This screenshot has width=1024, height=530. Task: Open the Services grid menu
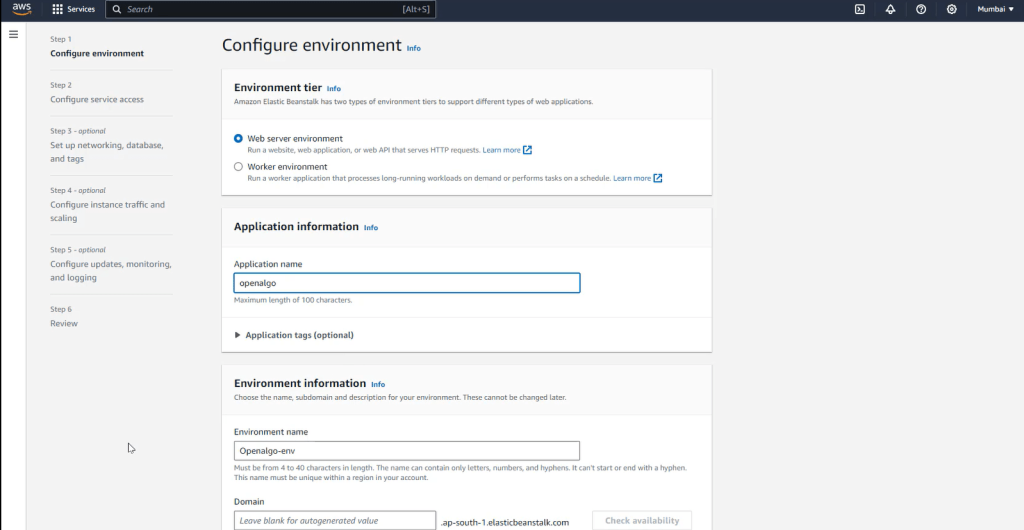click(x=74, y=9)
